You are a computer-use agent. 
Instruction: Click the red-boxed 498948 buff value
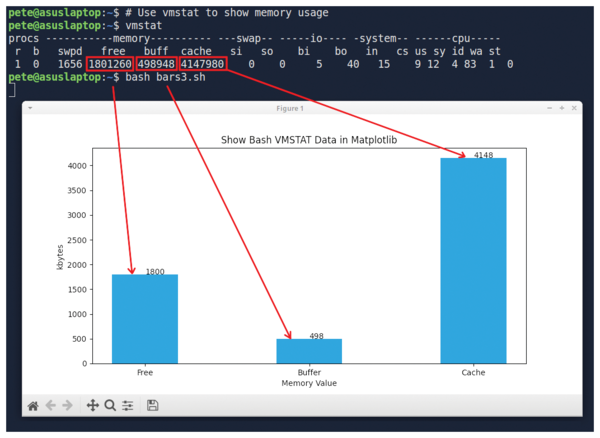[156, 64]
